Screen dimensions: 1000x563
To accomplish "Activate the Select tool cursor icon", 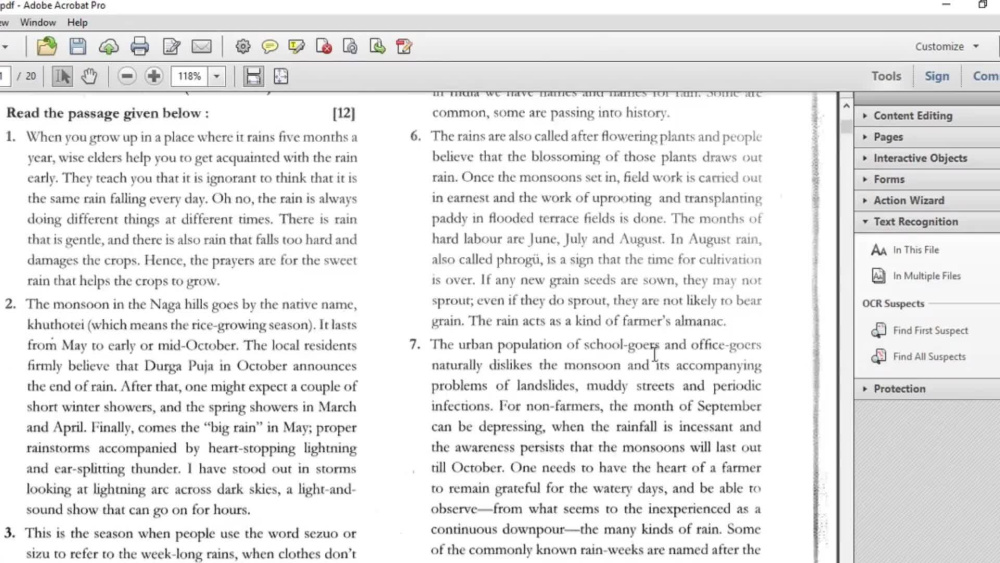I will [62, 77].
